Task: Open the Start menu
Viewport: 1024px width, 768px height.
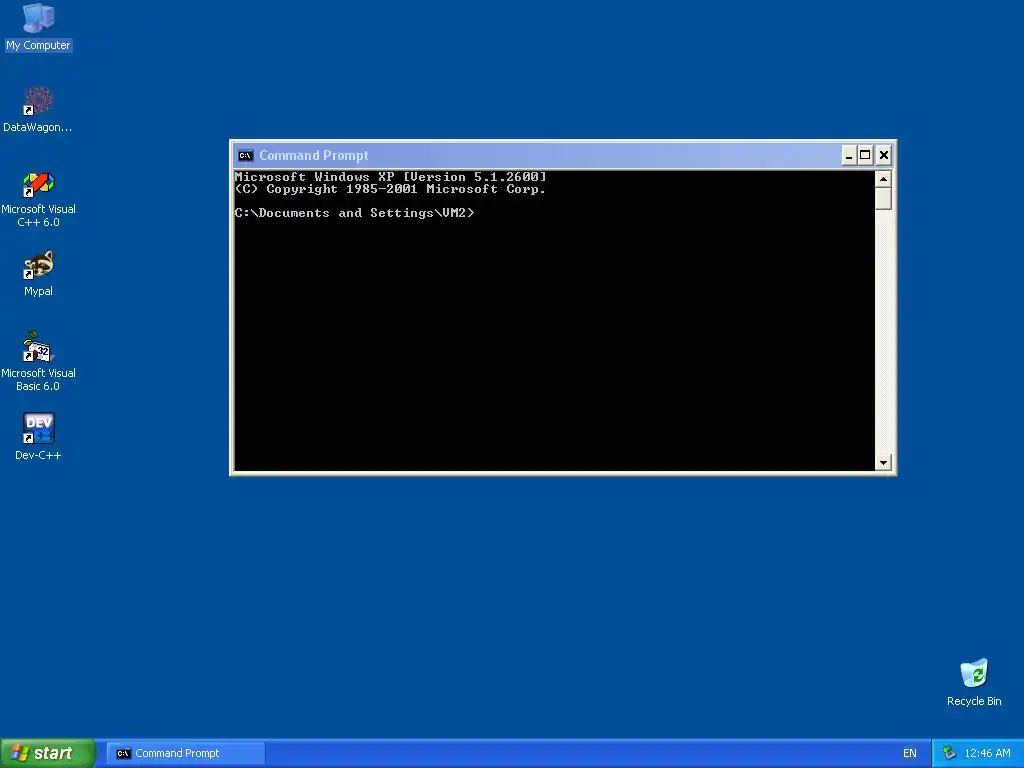Action: tap(48, 753)
